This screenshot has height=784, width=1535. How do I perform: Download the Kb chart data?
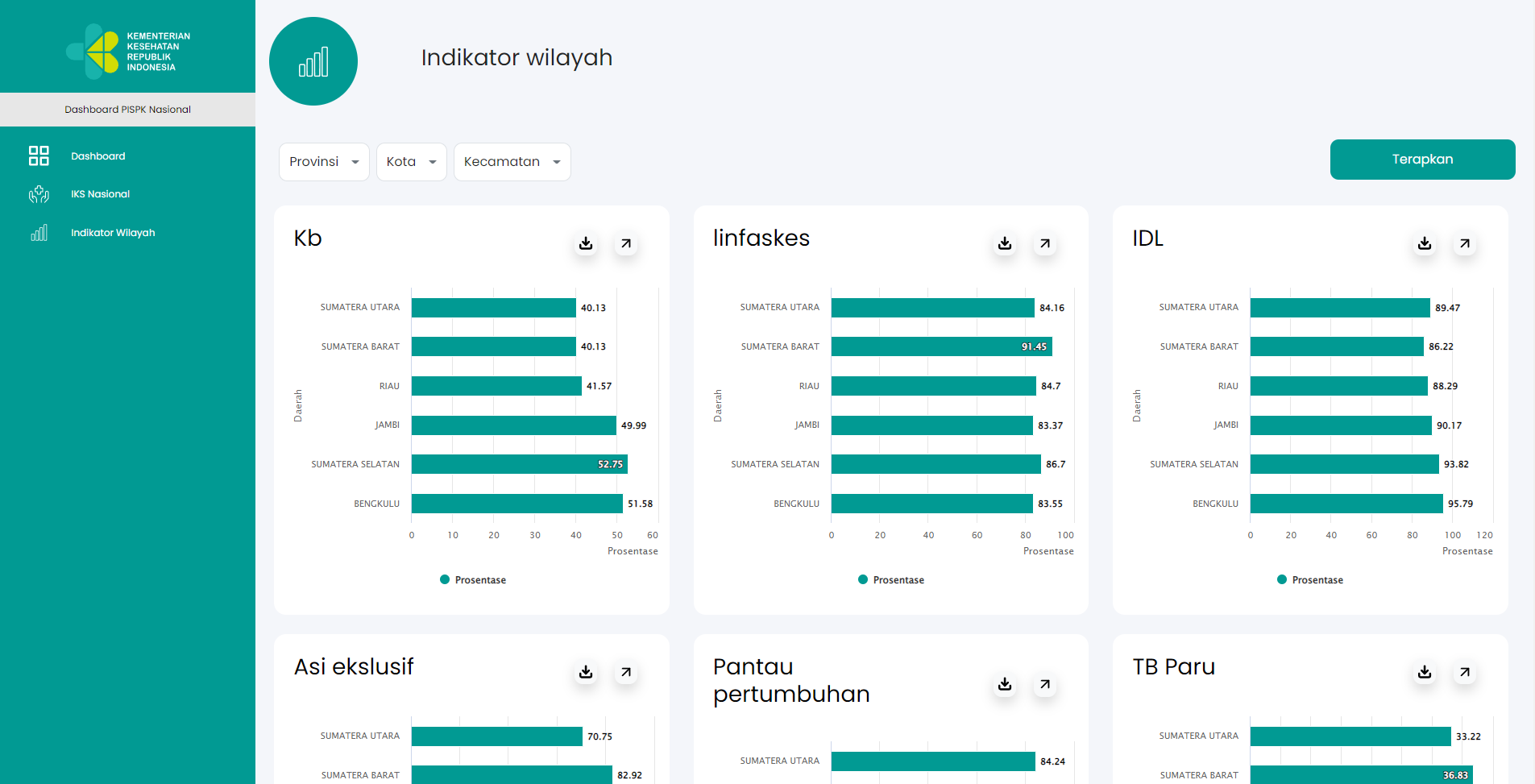pos(586,243)
